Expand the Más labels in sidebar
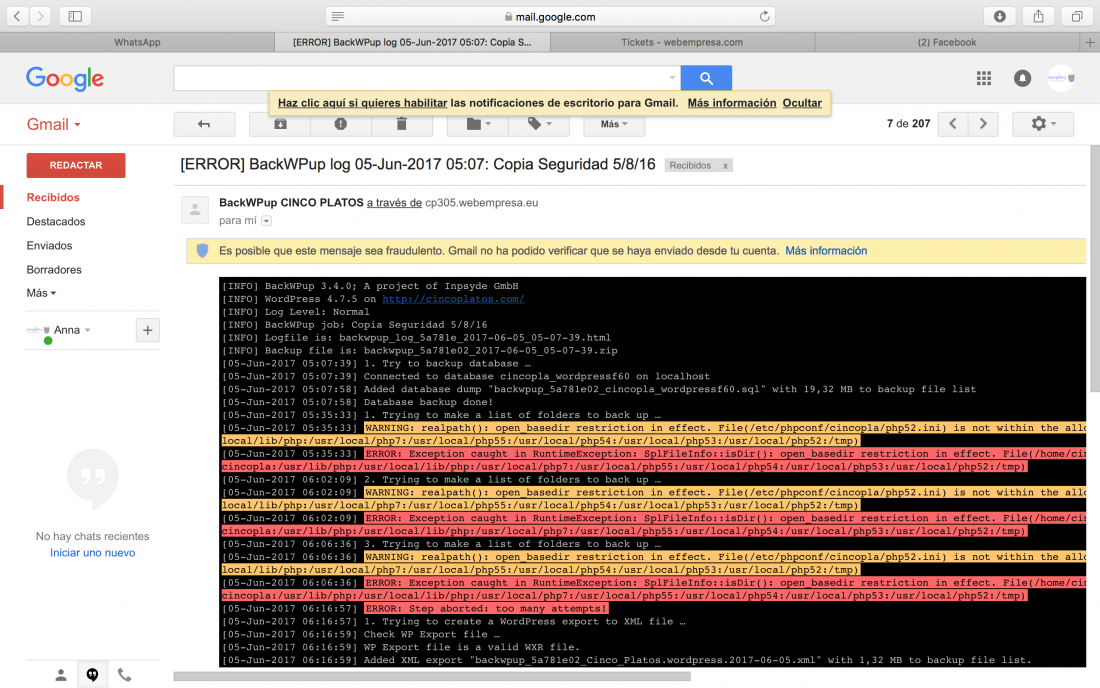Image resolution: width=1100 pixels, height=688 pixels. pos(41,293)
